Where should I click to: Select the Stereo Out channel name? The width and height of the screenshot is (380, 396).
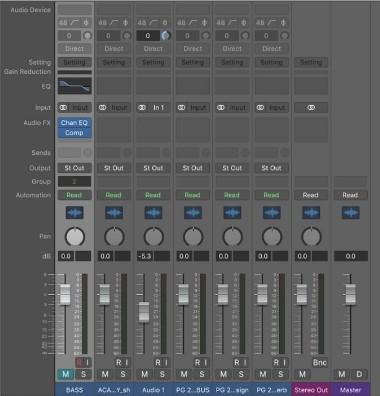(311, 390)
